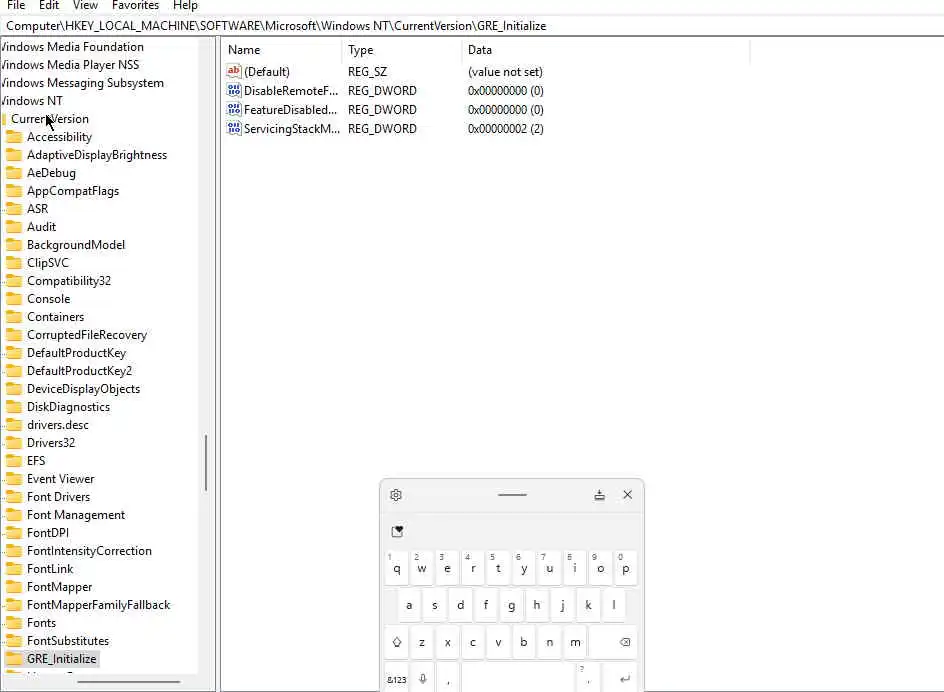Select the CorruptedFileRecovery key
The image size is (944, 692).
click(x=87, y=335)
